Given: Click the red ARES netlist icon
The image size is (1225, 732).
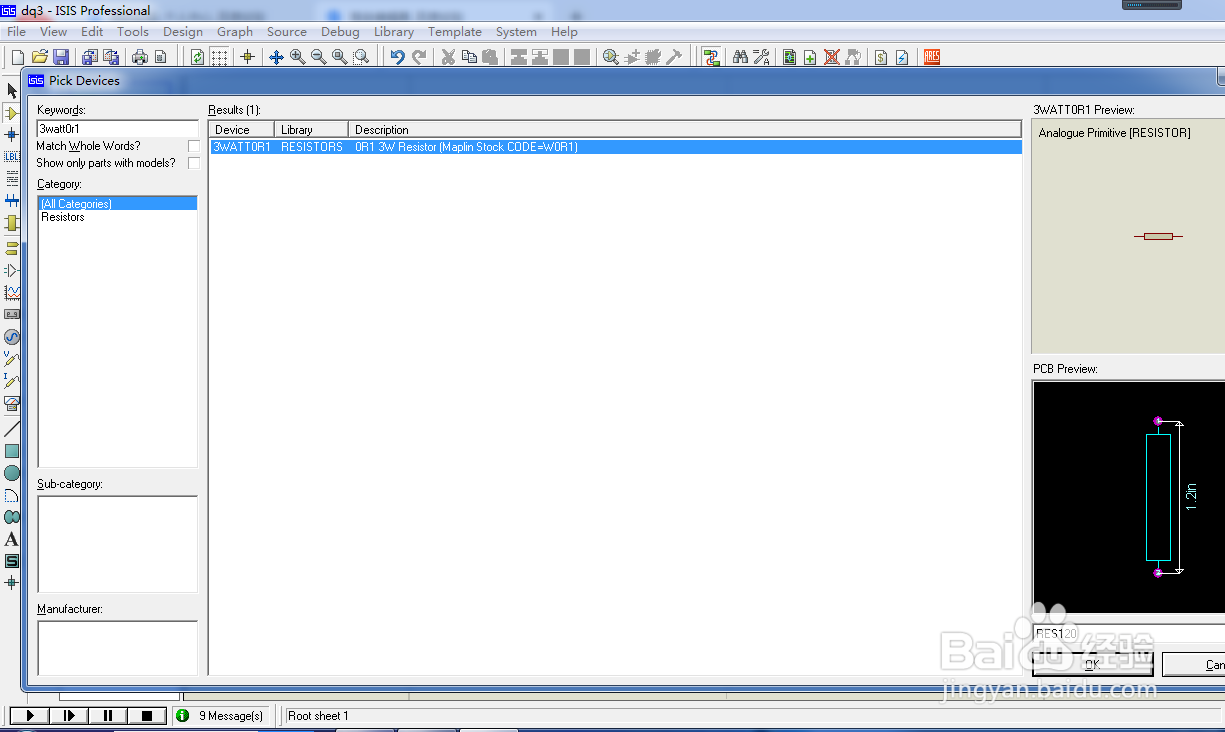Looking at the screenshot, I should (x=931, y=57).
